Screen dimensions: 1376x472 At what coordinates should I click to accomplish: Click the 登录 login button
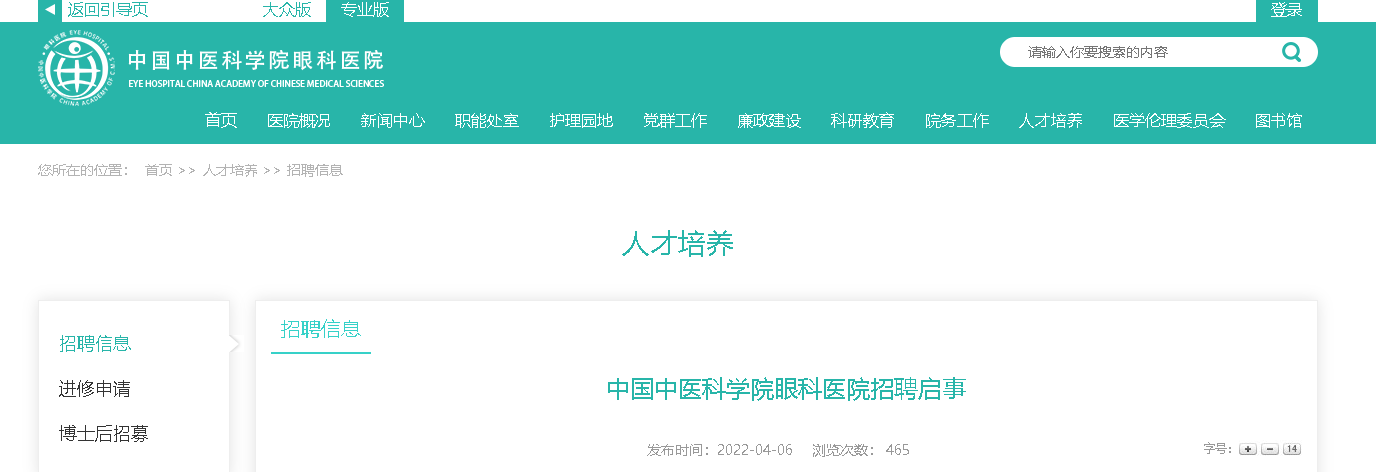pos(1286,10)
